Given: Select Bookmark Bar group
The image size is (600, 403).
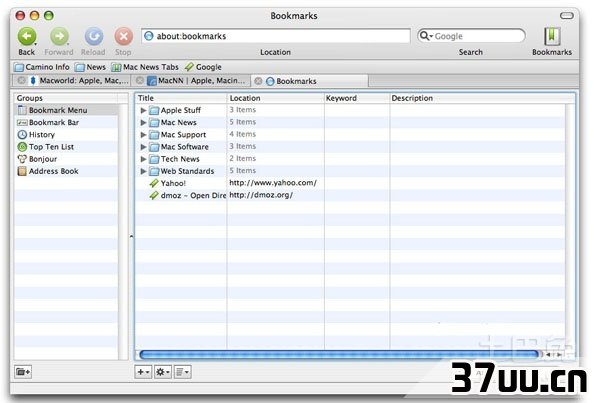Looking at the screenshot, I should 66,122.
